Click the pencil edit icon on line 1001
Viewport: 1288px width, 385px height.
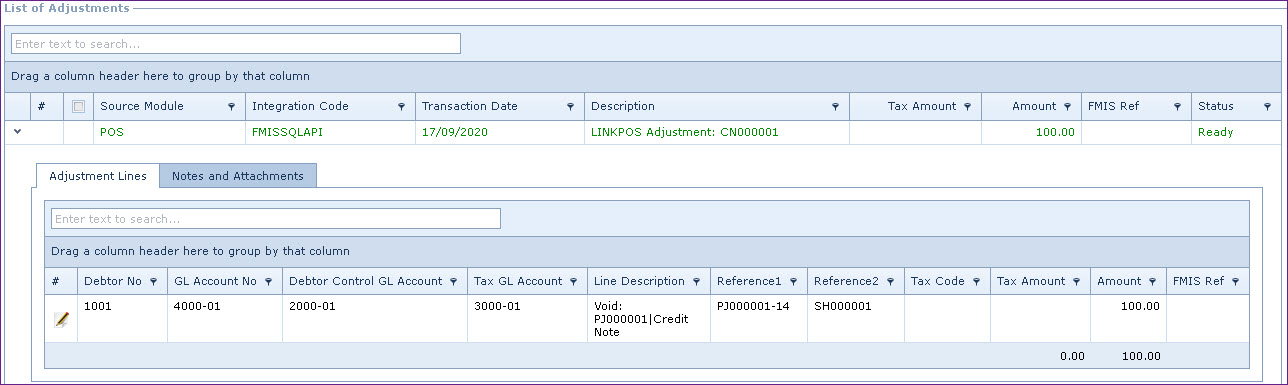[62, 320]
